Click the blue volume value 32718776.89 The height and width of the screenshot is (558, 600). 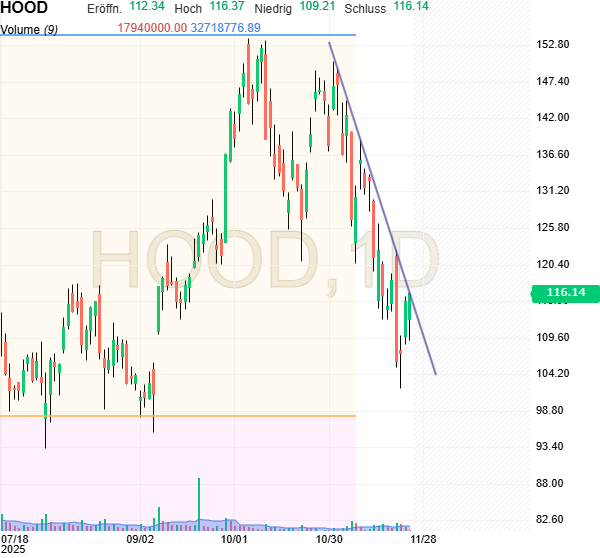[225, 28]
